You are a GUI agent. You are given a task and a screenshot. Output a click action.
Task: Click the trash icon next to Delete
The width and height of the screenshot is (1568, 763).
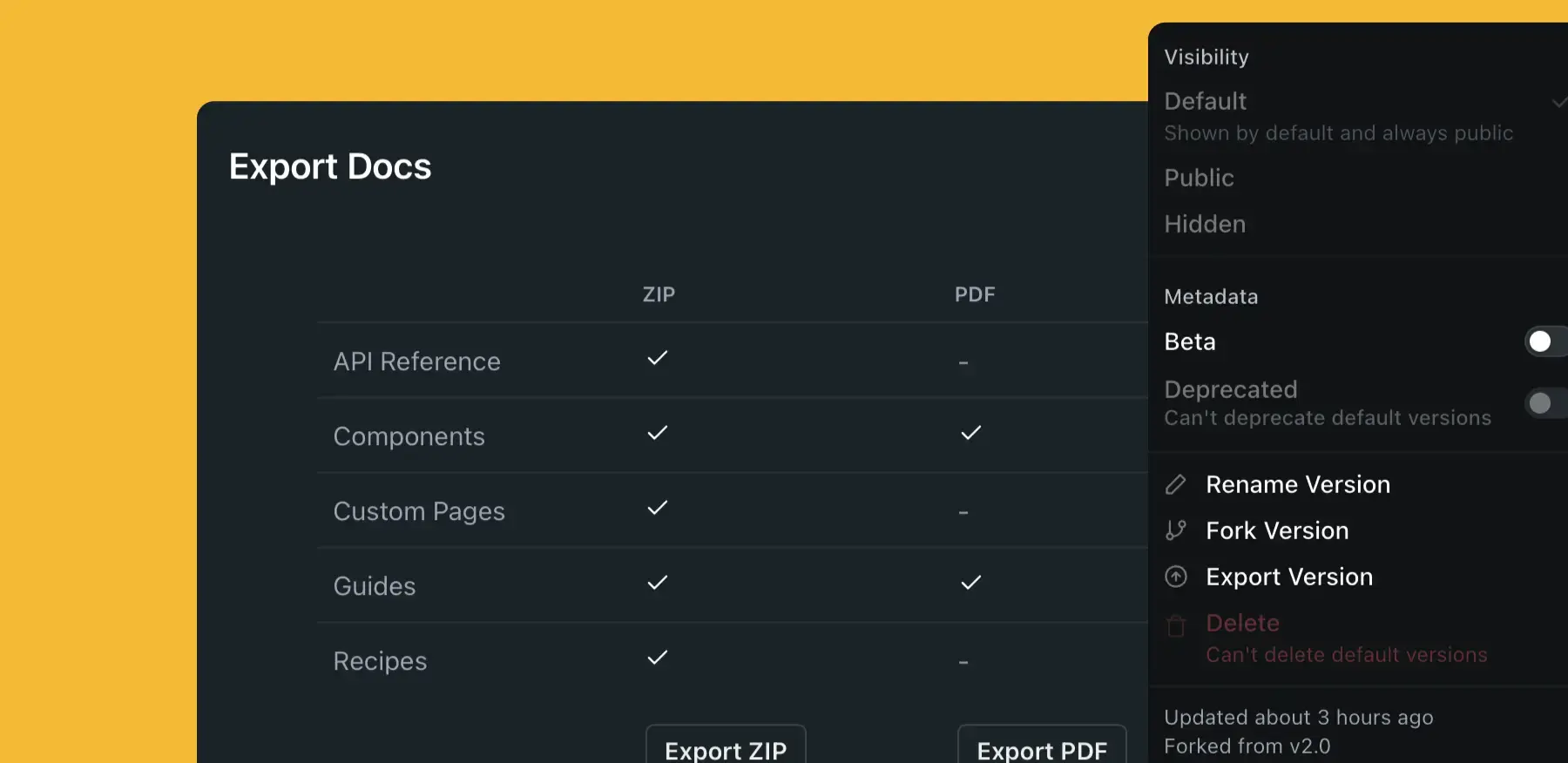pos(1178,624)
